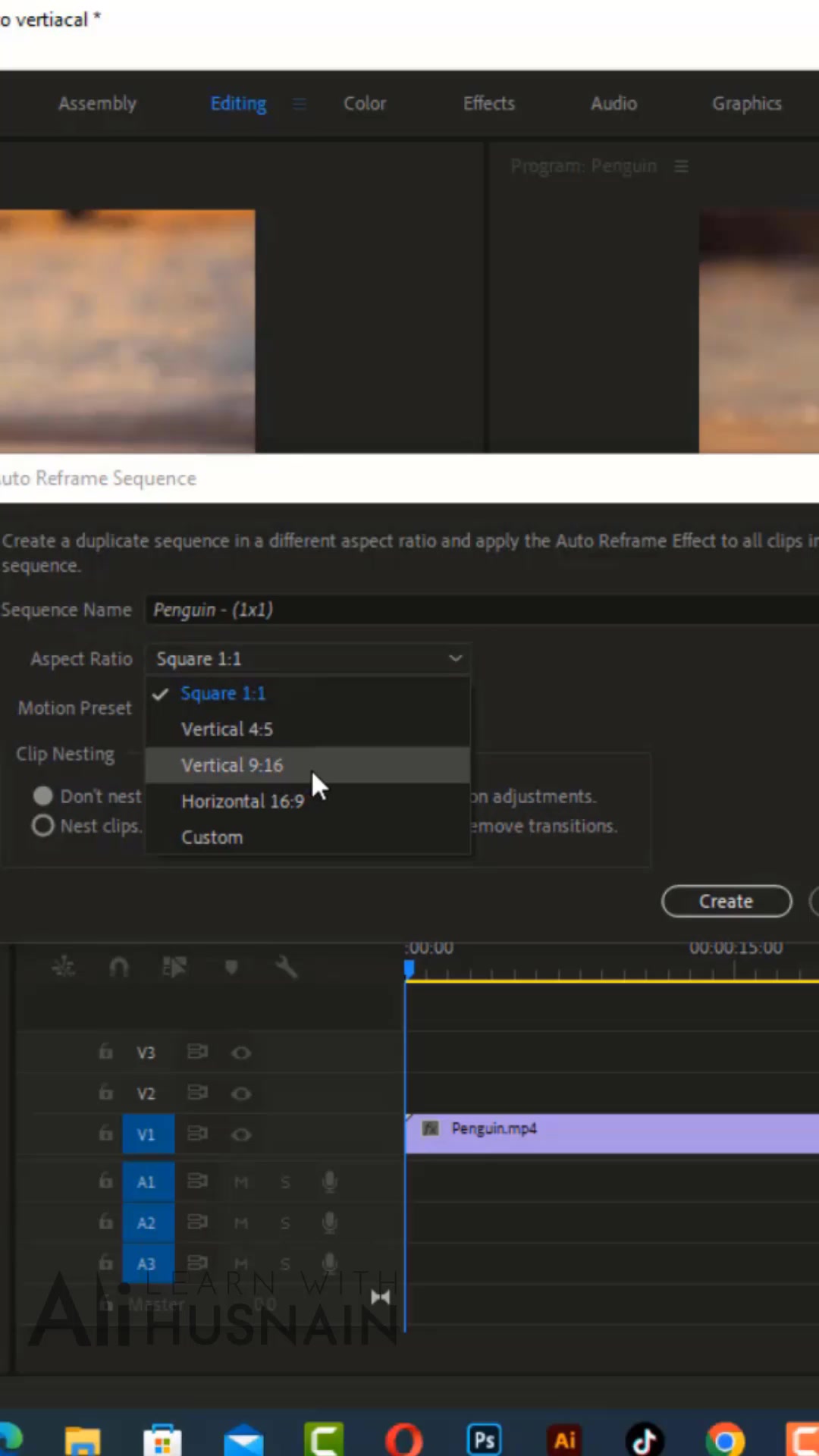Open Mail app from taskbar

click(x=243, y=1439)
